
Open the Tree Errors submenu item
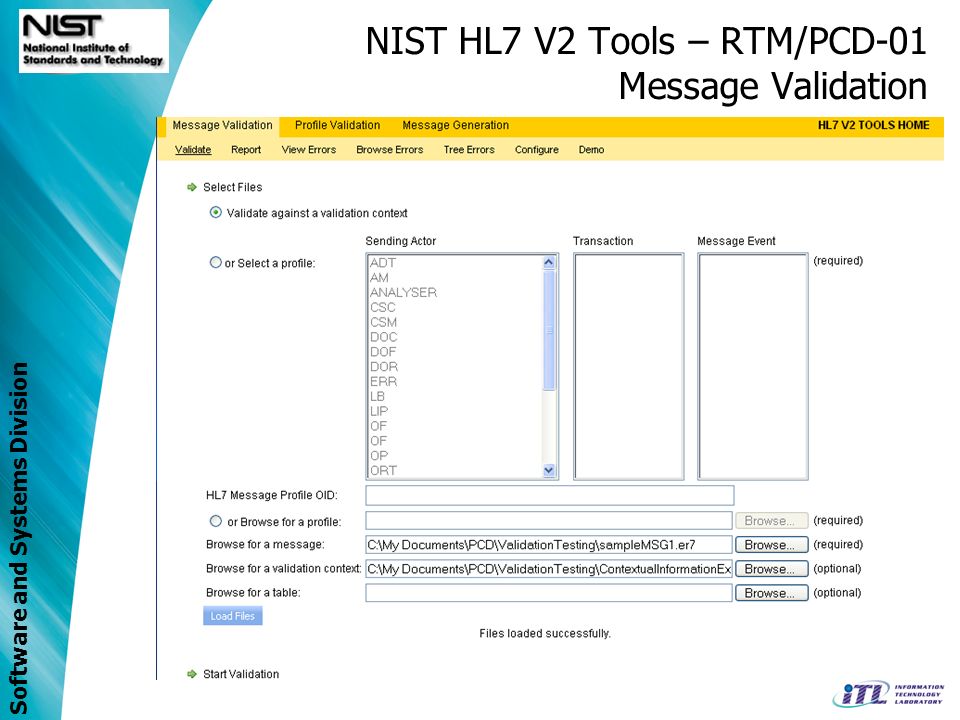(x=469, y=149)
